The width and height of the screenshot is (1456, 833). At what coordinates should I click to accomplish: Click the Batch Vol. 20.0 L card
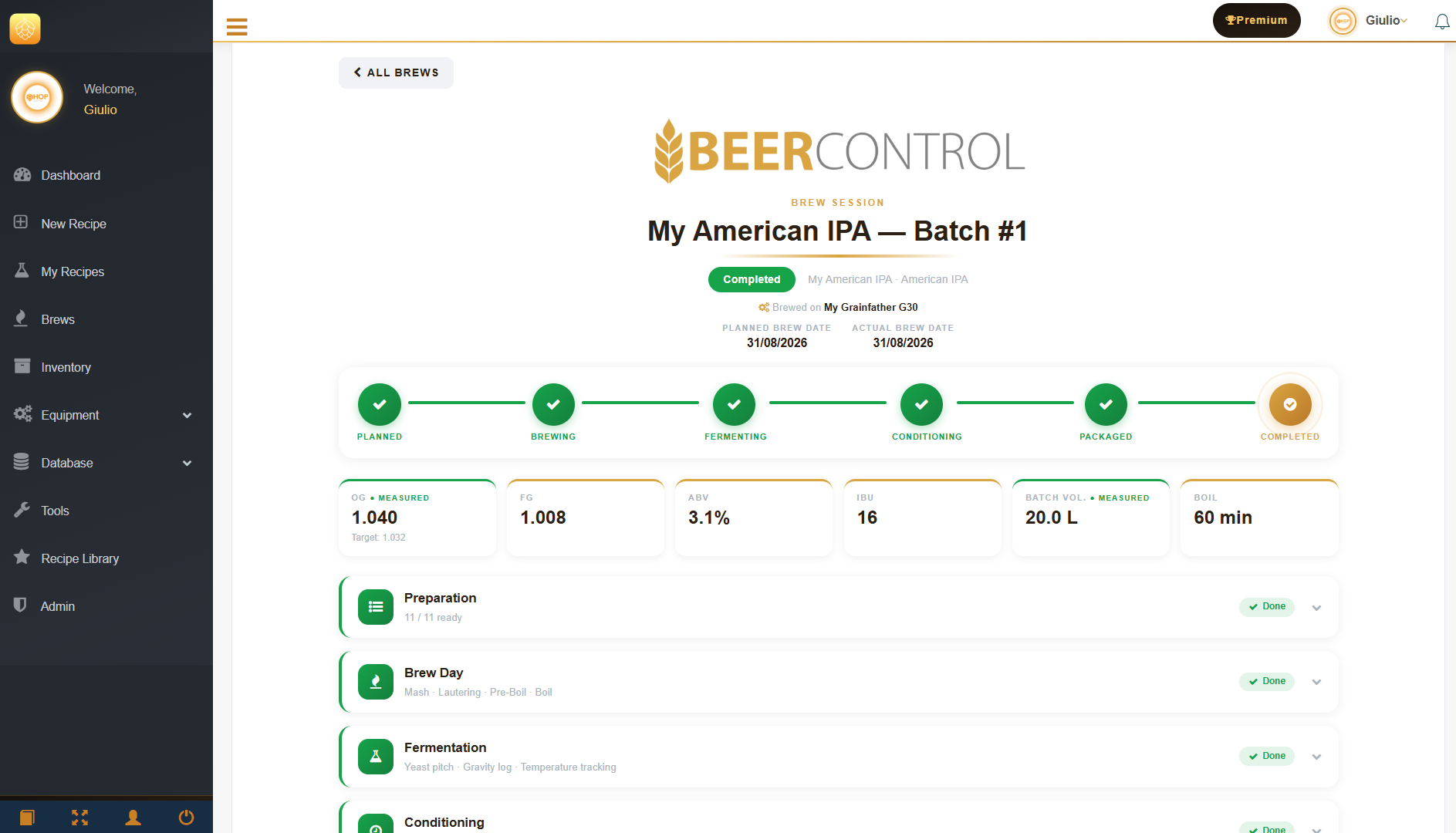1091,518
